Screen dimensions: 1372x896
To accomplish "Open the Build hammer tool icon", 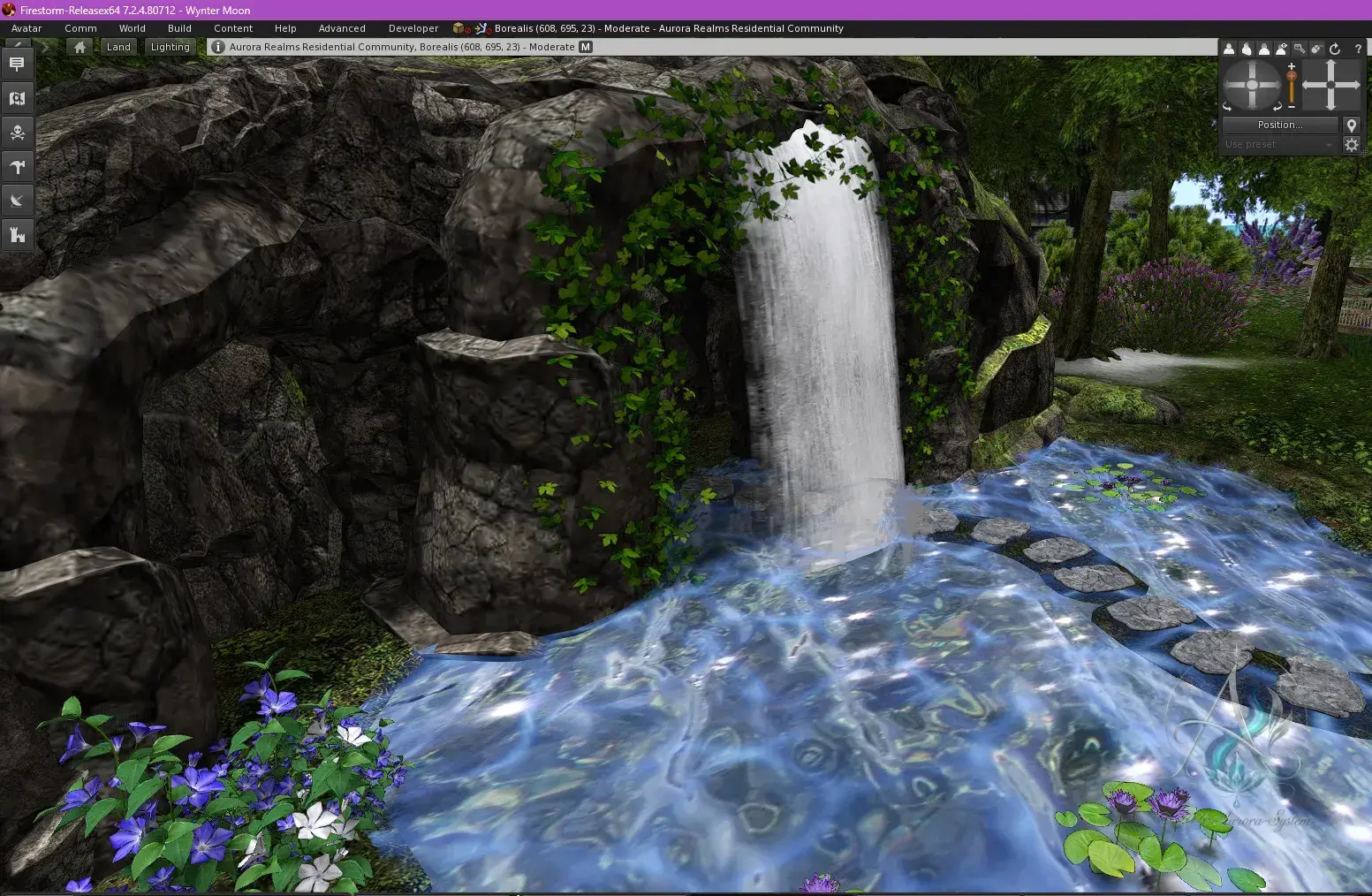I will point(17,166).
